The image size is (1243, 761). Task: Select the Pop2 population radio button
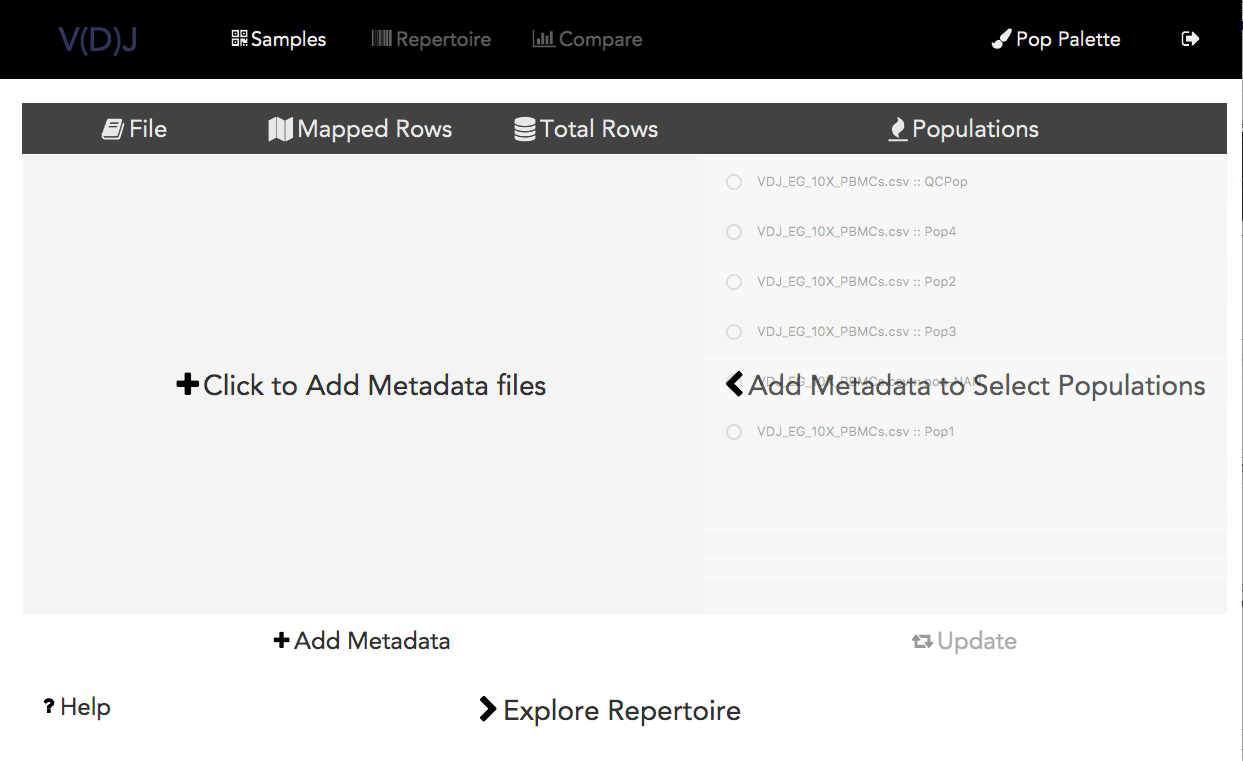(x=733, y=282)
